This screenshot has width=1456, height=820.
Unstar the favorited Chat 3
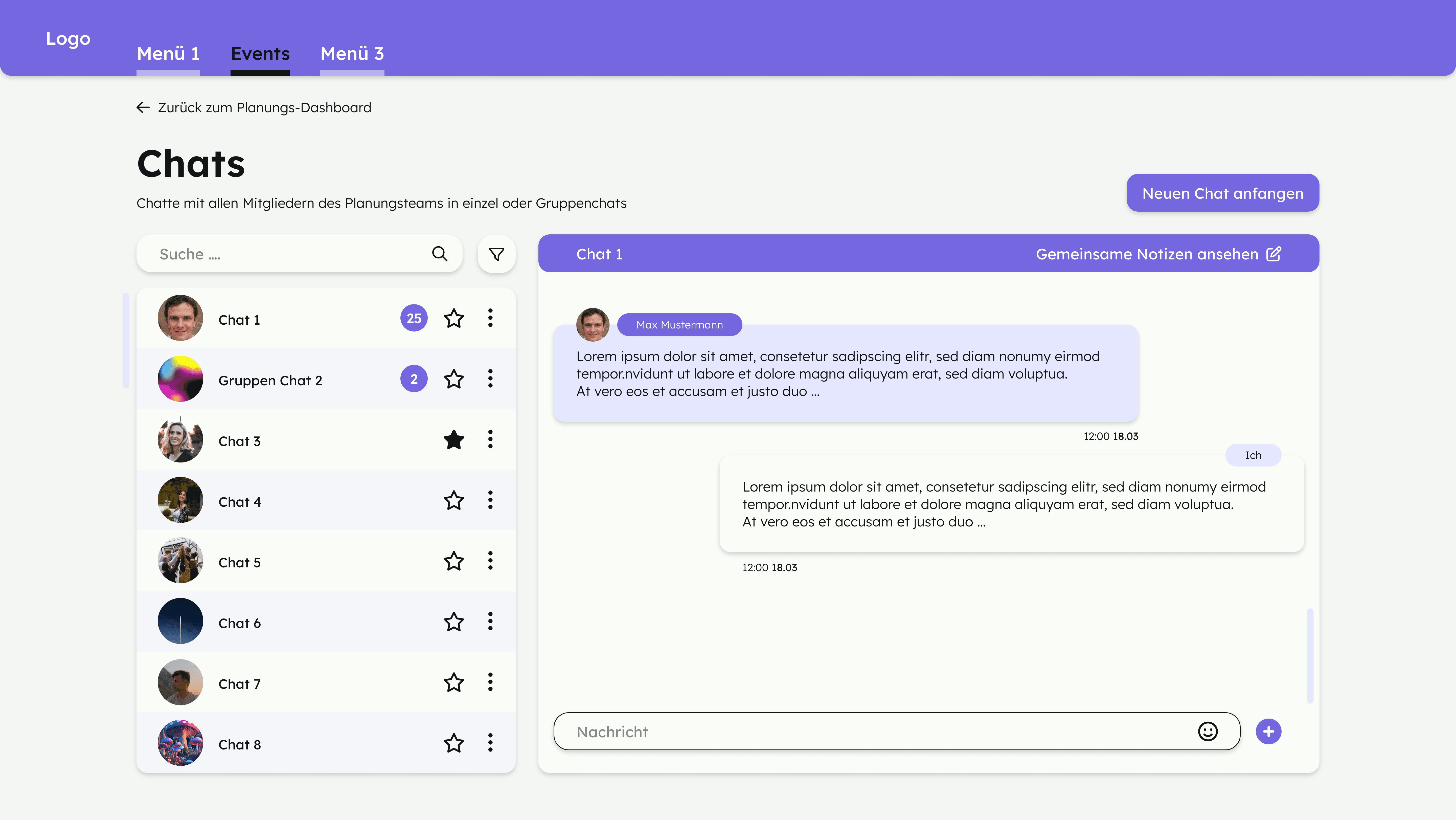click(x=454, y=439)
